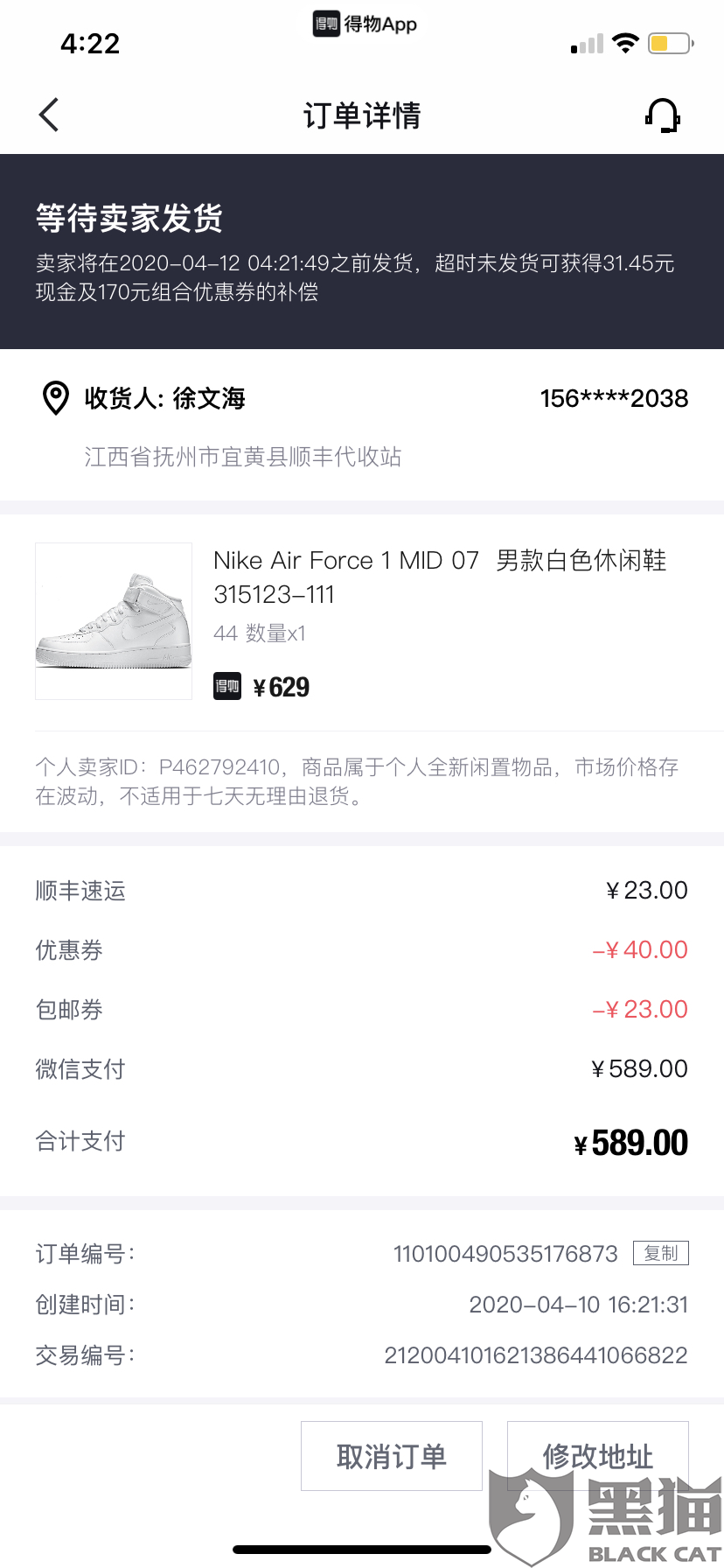
Task: Tap the seller ID P462792410 notice
Action: 357,781
